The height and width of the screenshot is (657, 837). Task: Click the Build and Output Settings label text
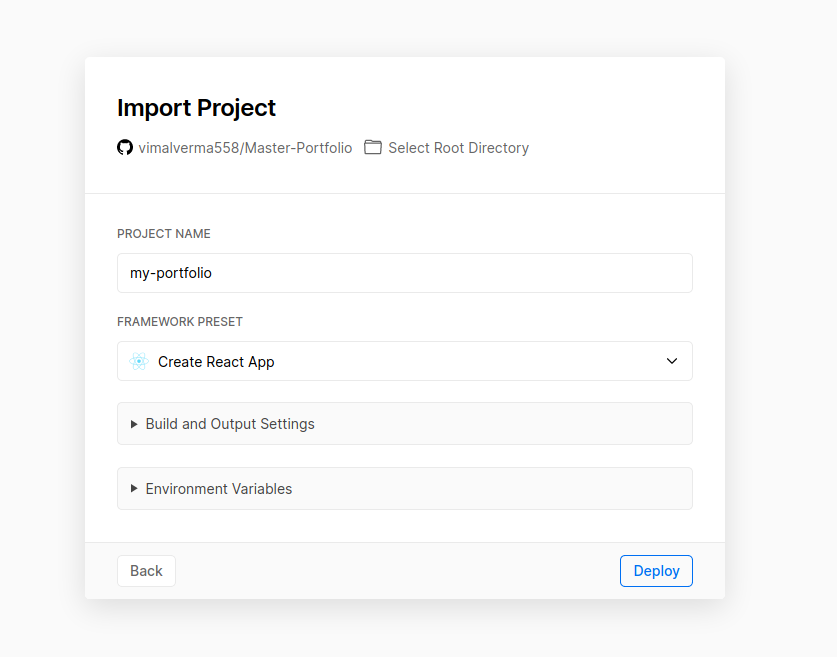click(230, 424)
